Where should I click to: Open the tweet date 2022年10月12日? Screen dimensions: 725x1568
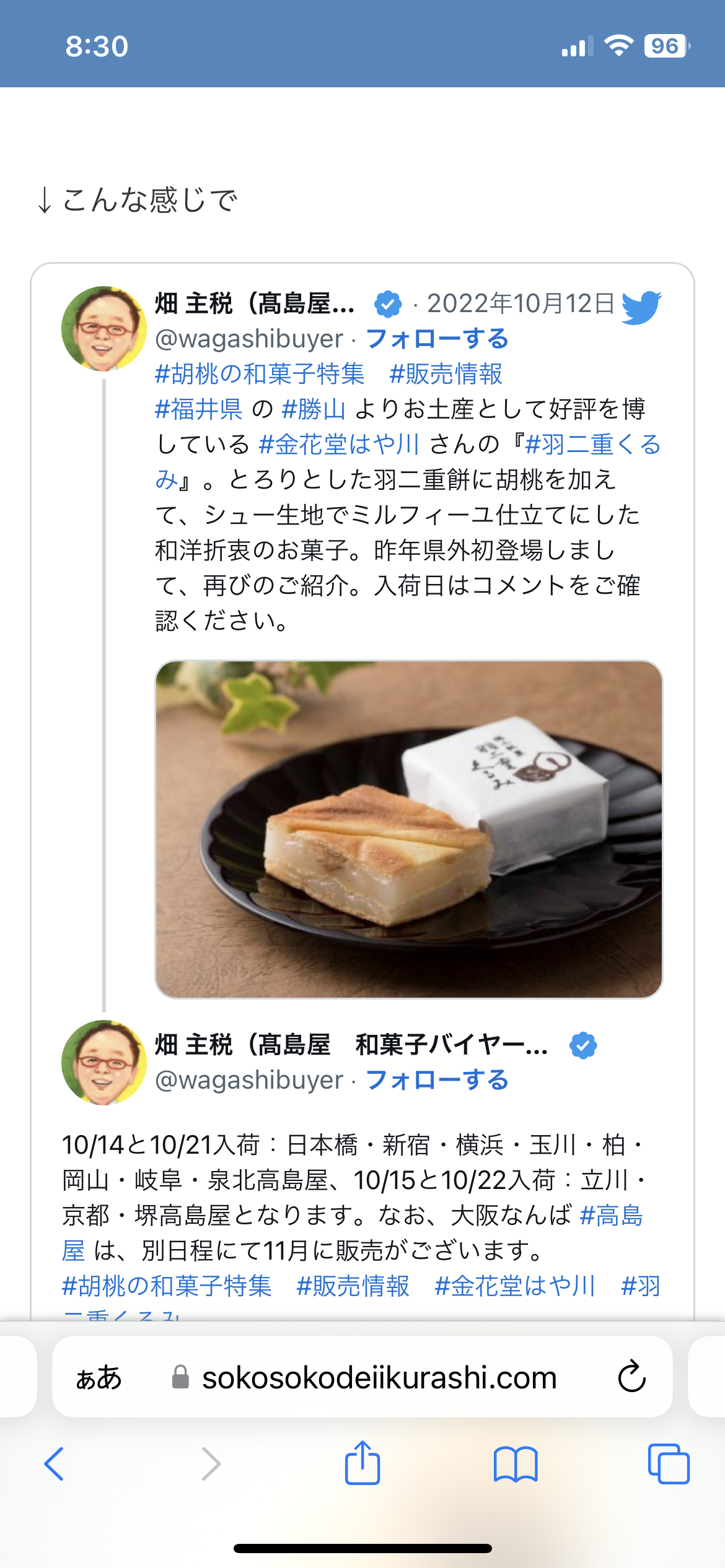pos(521,303)
